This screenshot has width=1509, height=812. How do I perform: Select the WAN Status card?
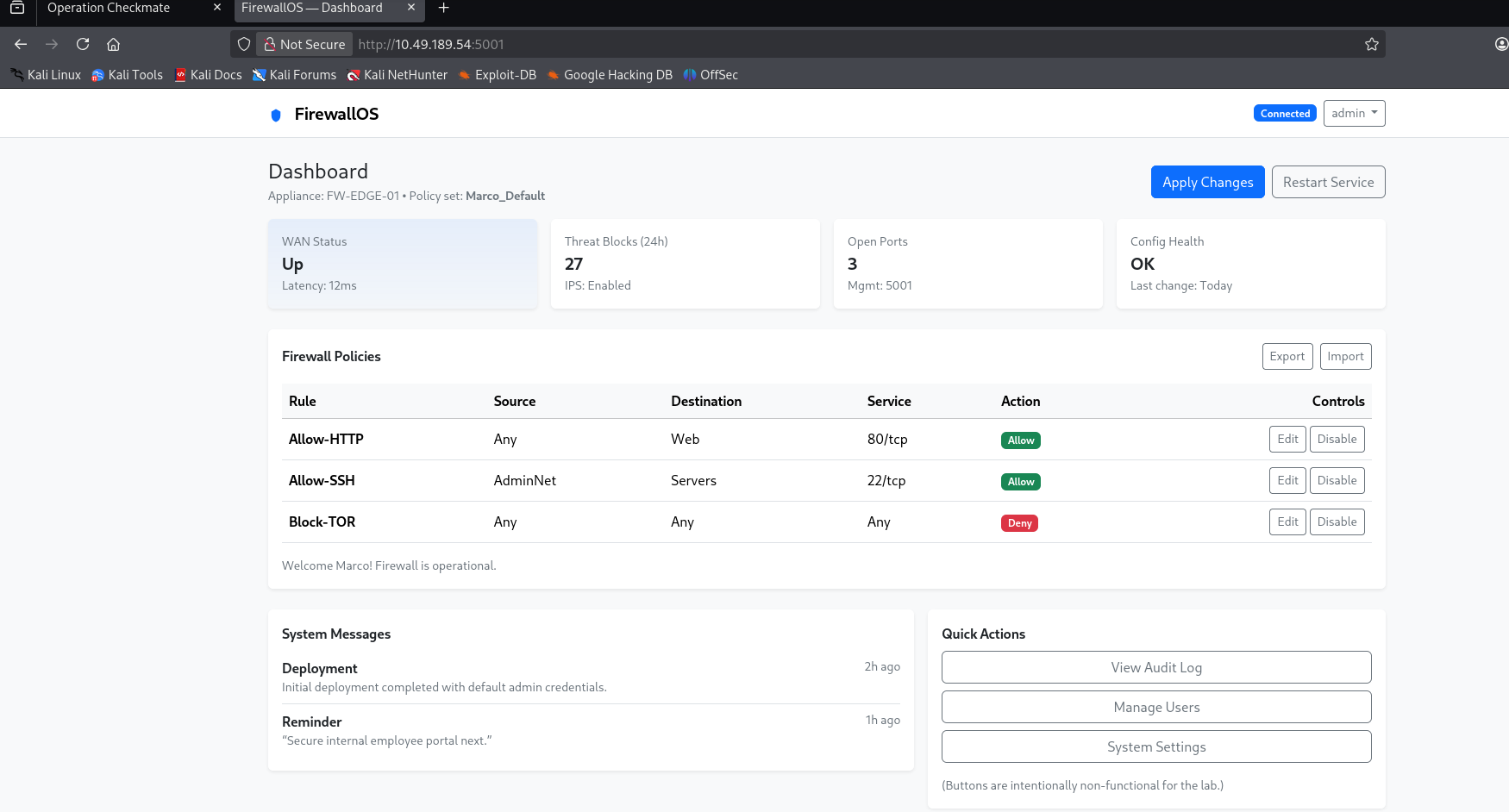(x=403, y=264)
